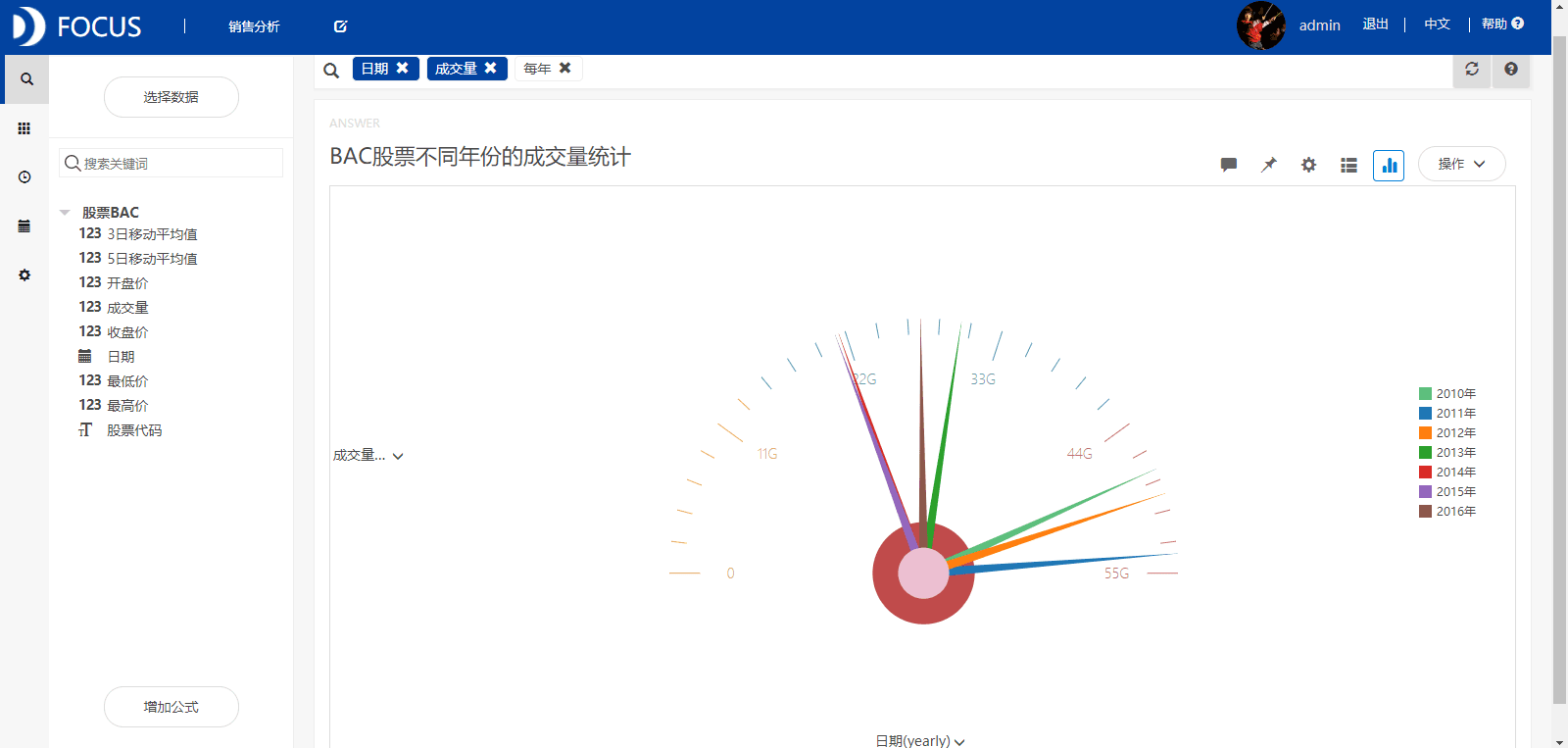Switch to table list view icon
The image size is (1568, 748).
(x=1348, y=165)
